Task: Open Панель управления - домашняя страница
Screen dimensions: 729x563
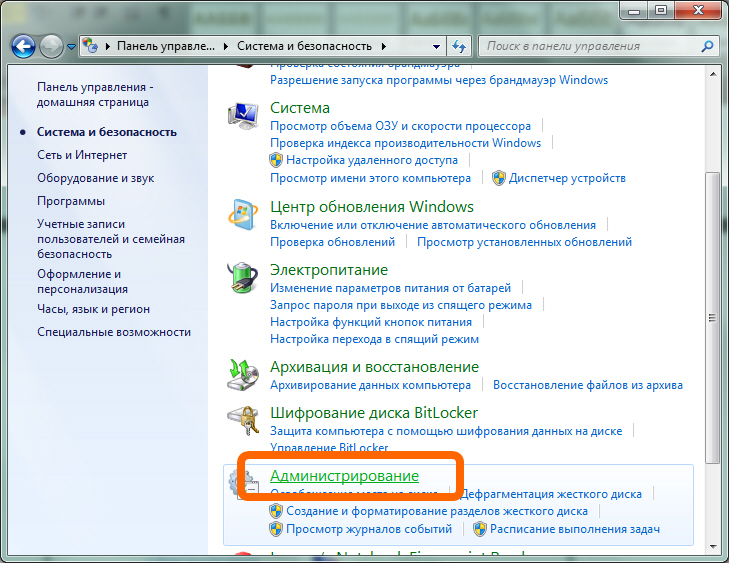Action: (x=95, y=94)
